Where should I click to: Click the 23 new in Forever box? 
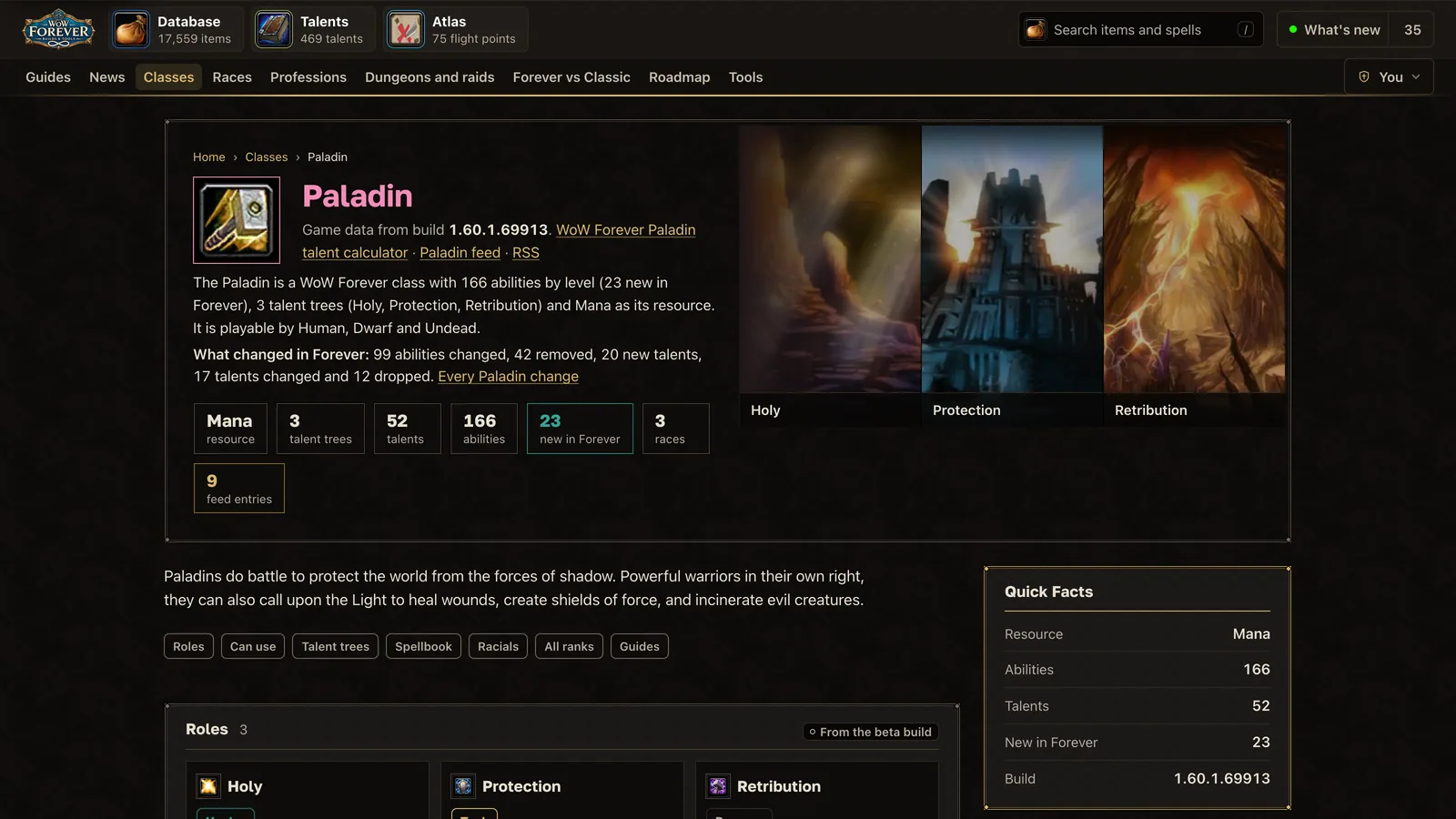pos(580,429)
